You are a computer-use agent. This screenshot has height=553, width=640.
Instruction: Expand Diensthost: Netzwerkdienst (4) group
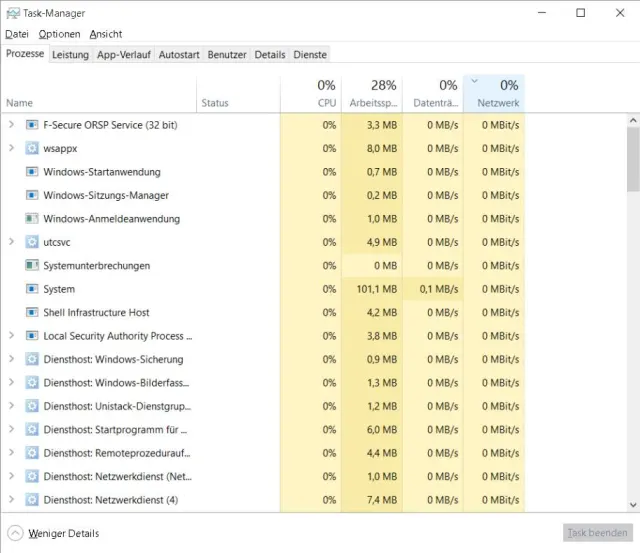coord(11,500)
